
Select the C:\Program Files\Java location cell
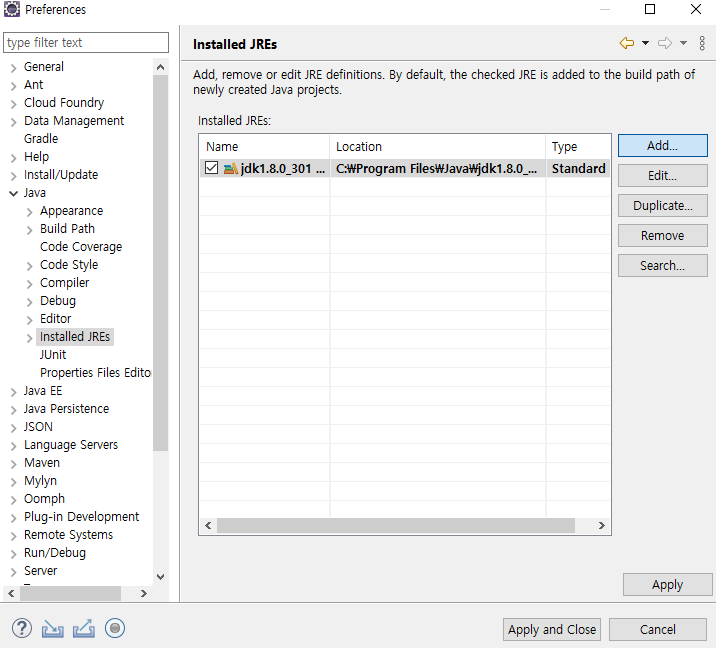437,169
